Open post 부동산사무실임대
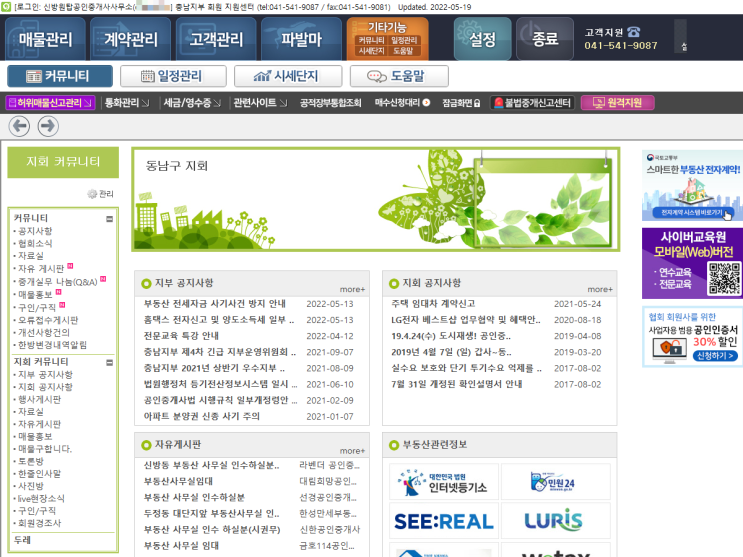 [178, 481]
